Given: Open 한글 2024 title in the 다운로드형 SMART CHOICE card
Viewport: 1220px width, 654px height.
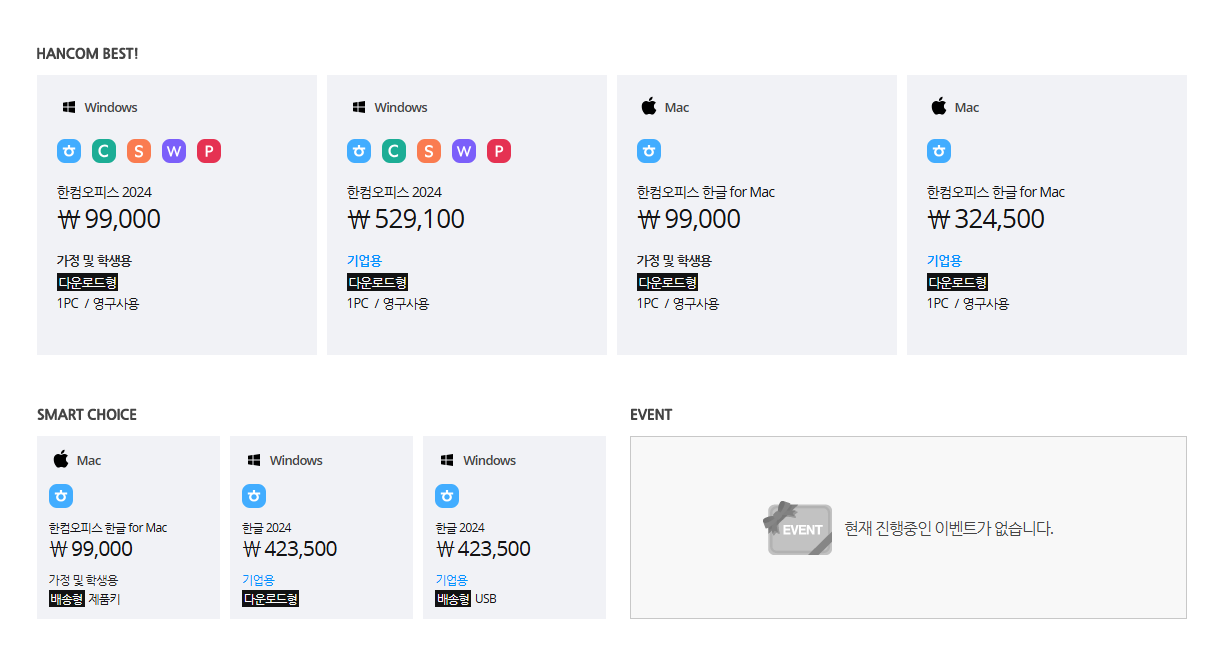Looking at the screenshot, I should click(267, 527).
